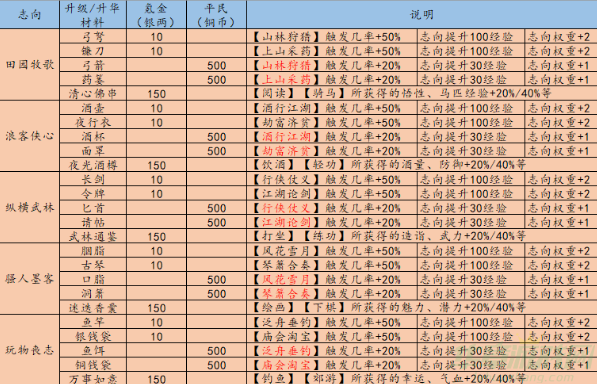This screenshot has height=384, width=597.
Task: Click the 150 value beside 迷迭香囊
Action: [x=156, y=308]
